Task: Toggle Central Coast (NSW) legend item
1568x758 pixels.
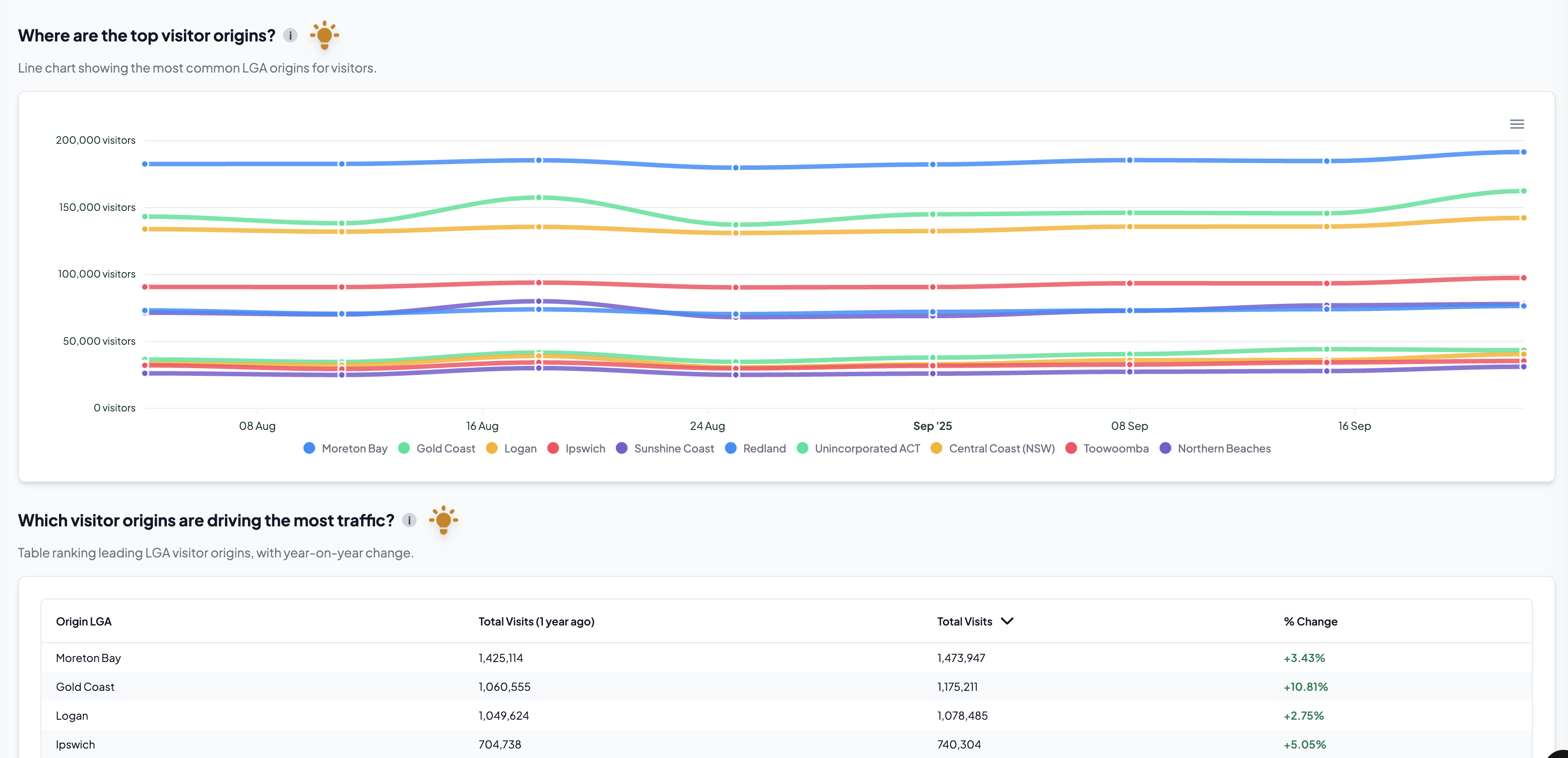Action: coord(1001,448)
